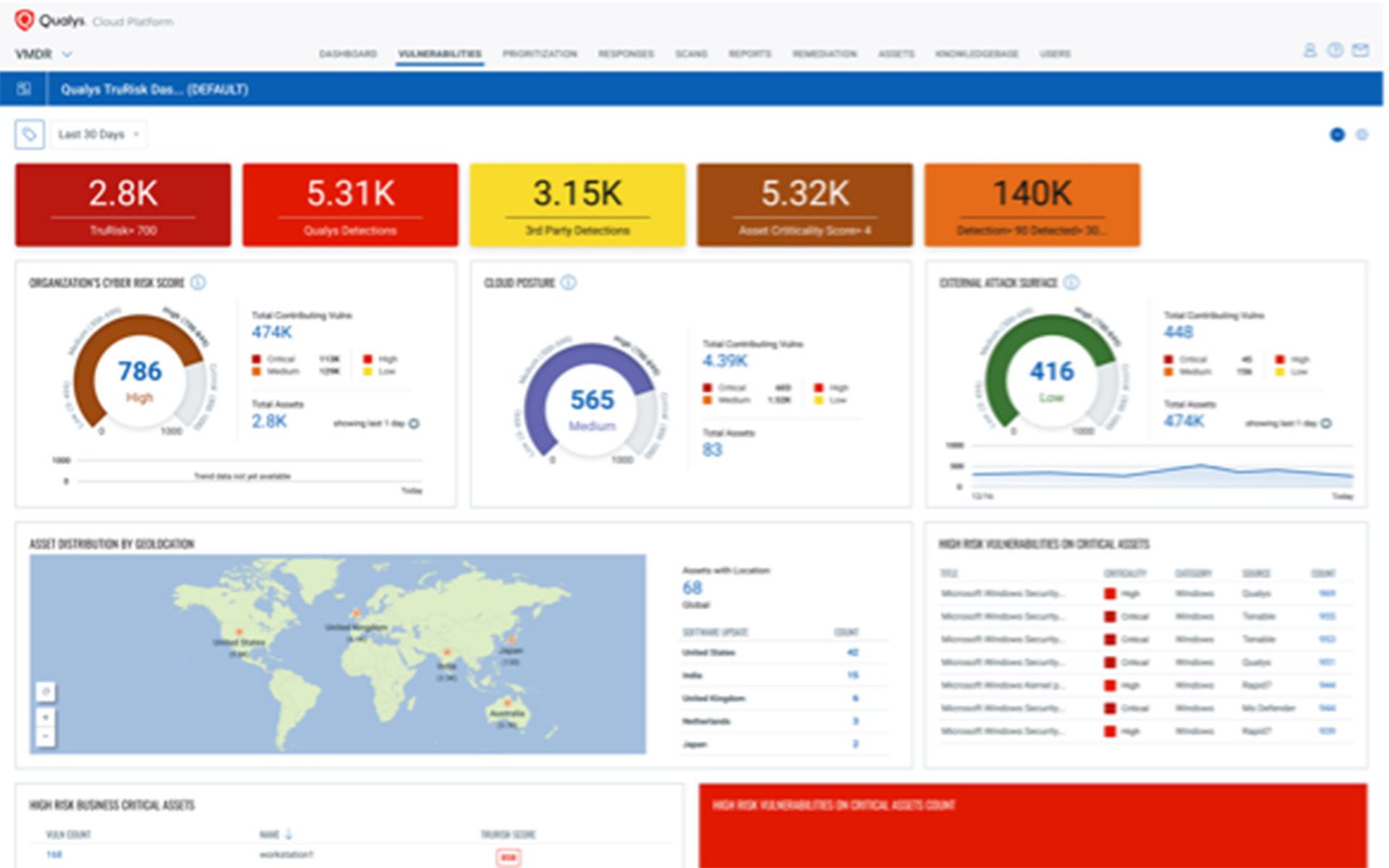
Task: Click the dashboard picker icon in blue bar
Action: (x=24, y=89)
